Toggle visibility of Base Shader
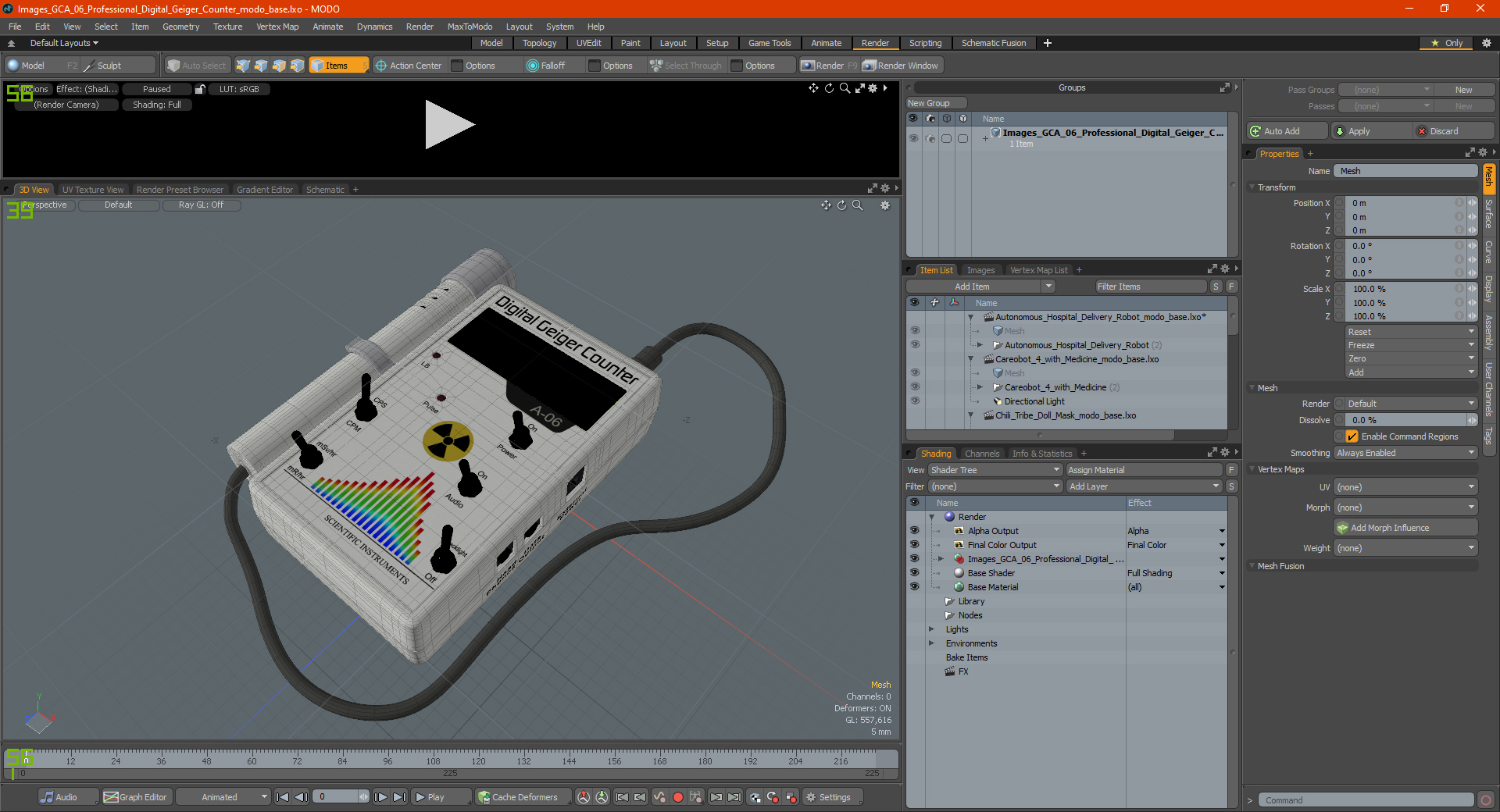 pyautogui.click(x=914, y=573)
